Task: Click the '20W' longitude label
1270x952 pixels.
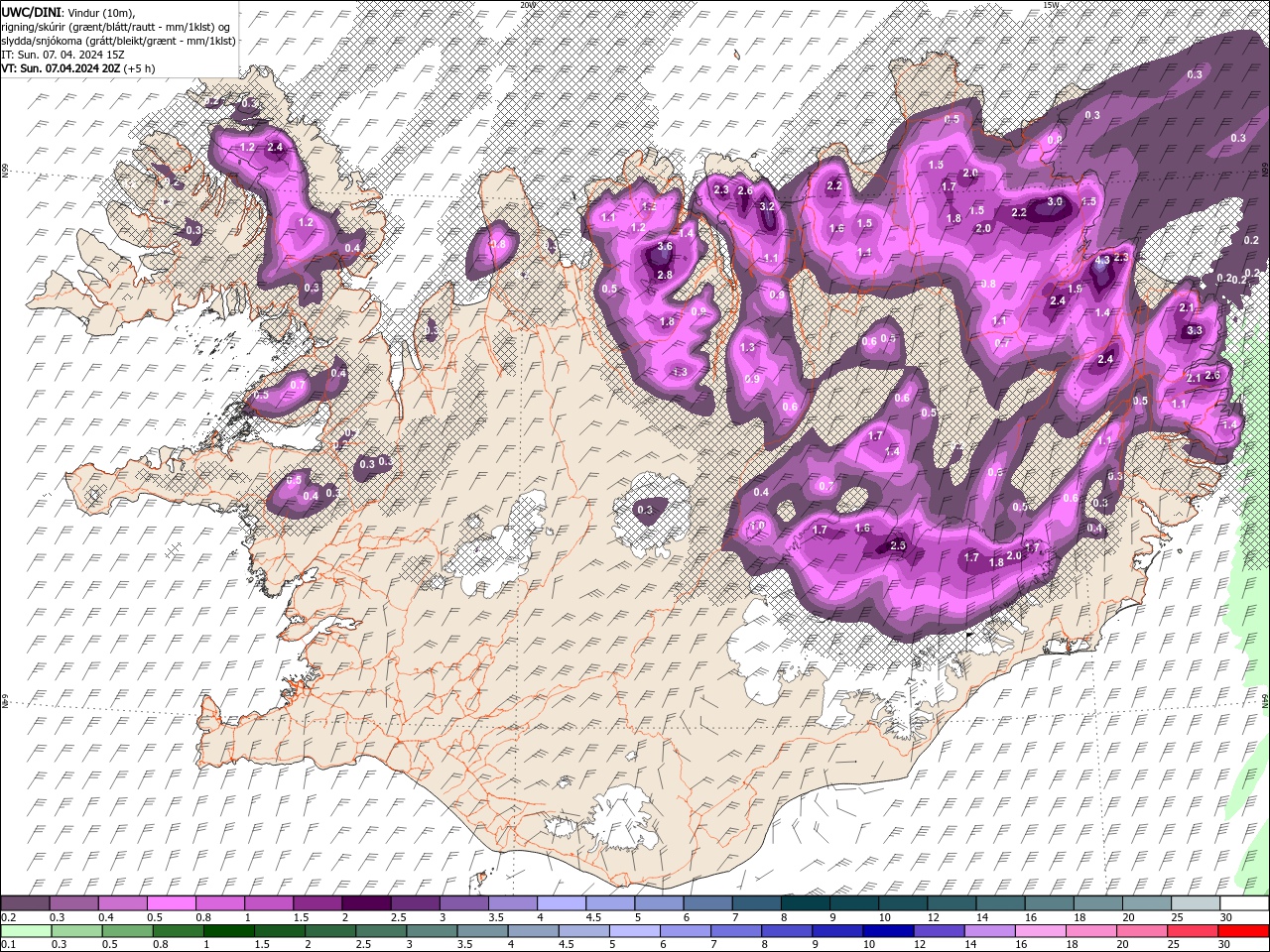Action: pyautogui.click(x=528, y=5)
